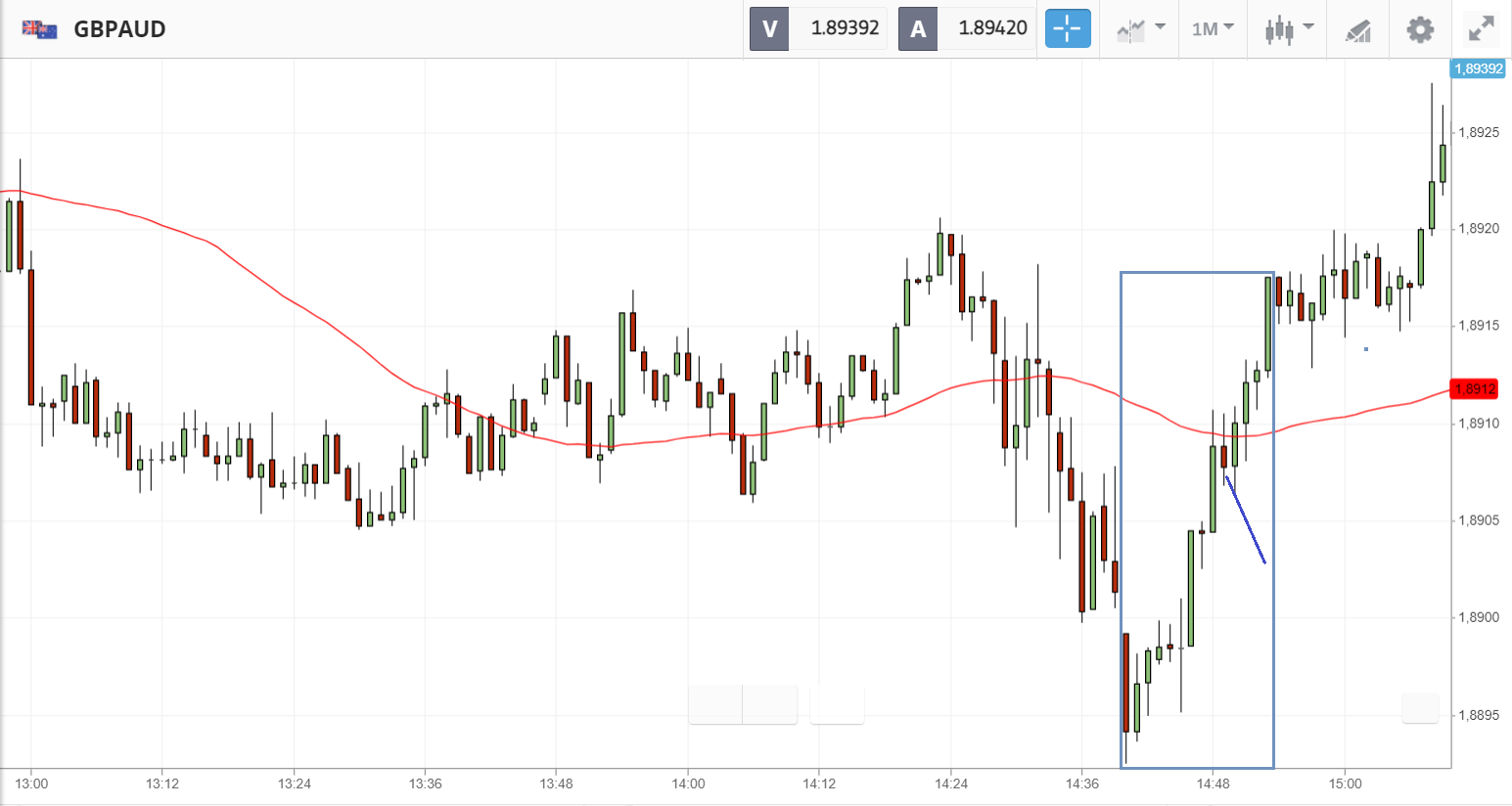Toggle the blue crosshair cursor button
The width and height of the screenshot is (1512, 806).
1067,28
